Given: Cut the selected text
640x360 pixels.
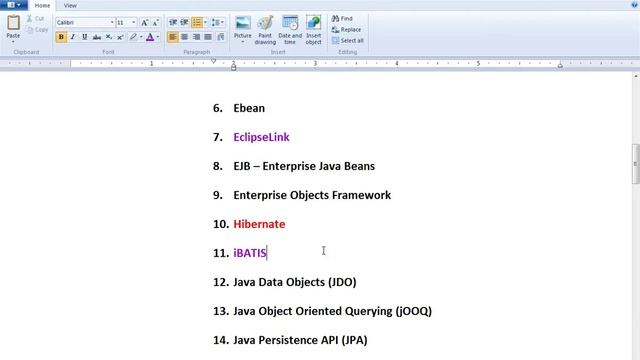Looking at the screenshot, I should [36, 18].
